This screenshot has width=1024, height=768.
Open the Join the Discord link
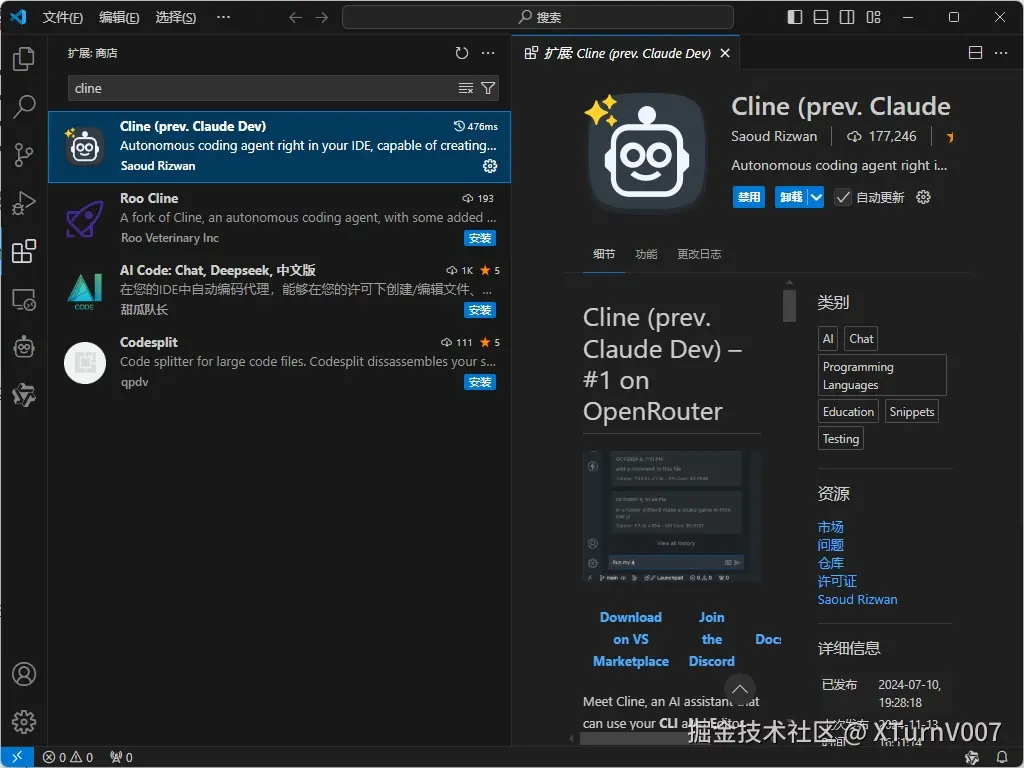(711, 639)
